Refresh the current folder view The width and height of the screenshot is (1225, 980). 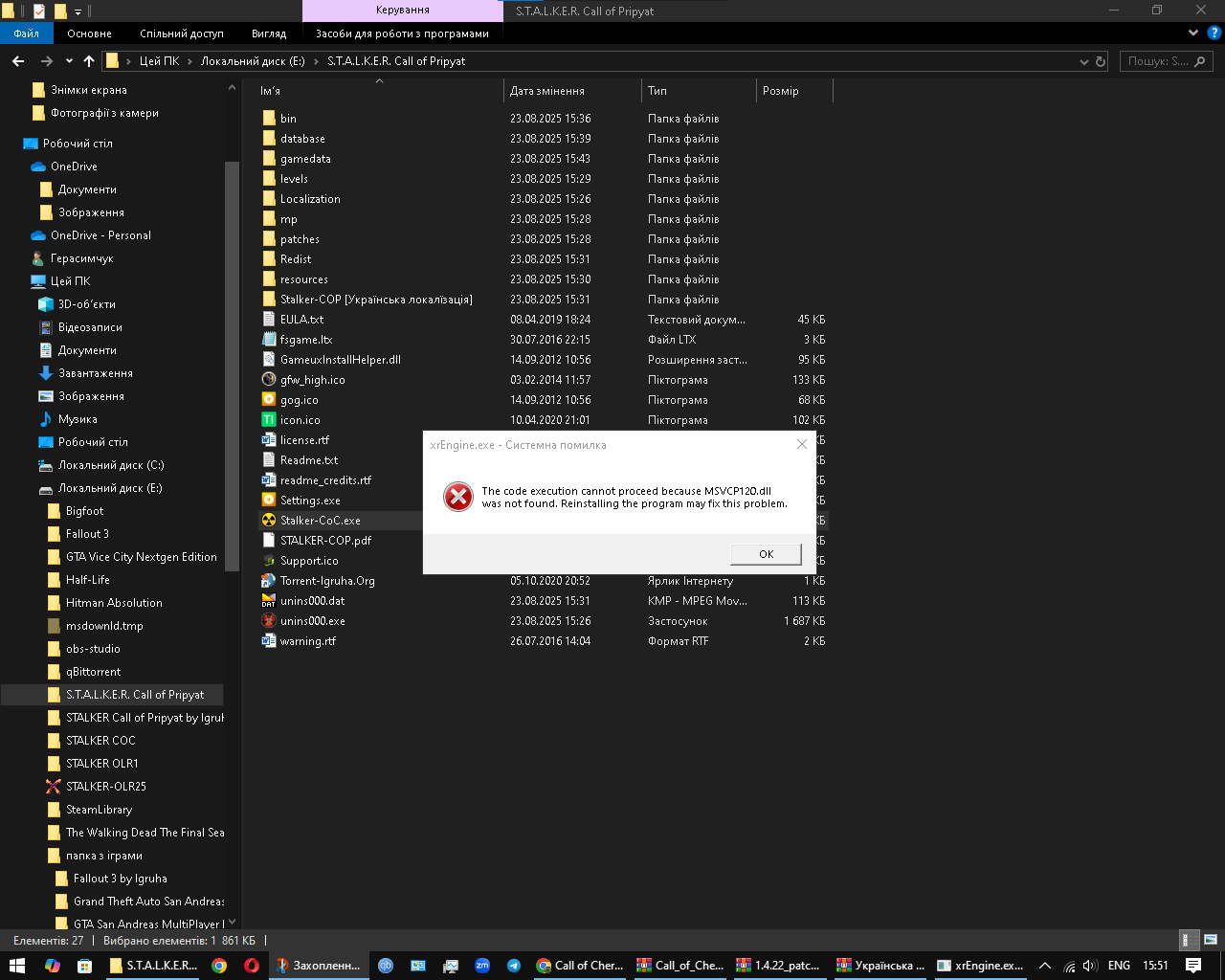click(1101, 61)
